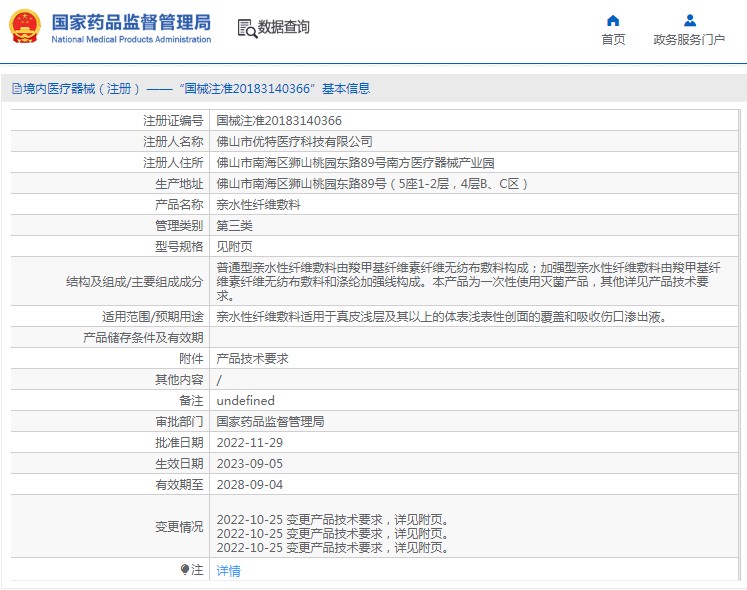Viewport: 747px width, 590px height.
Task: Select approval department 国家药品监督管理局 cell
Action: pos(270,421)
